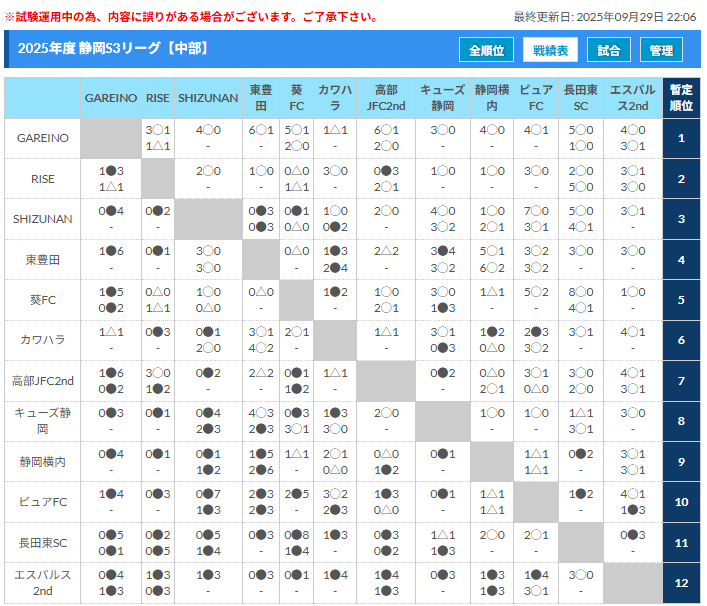
Task: Click the 高部JFC2nd column header
Action: click(386, 98)
